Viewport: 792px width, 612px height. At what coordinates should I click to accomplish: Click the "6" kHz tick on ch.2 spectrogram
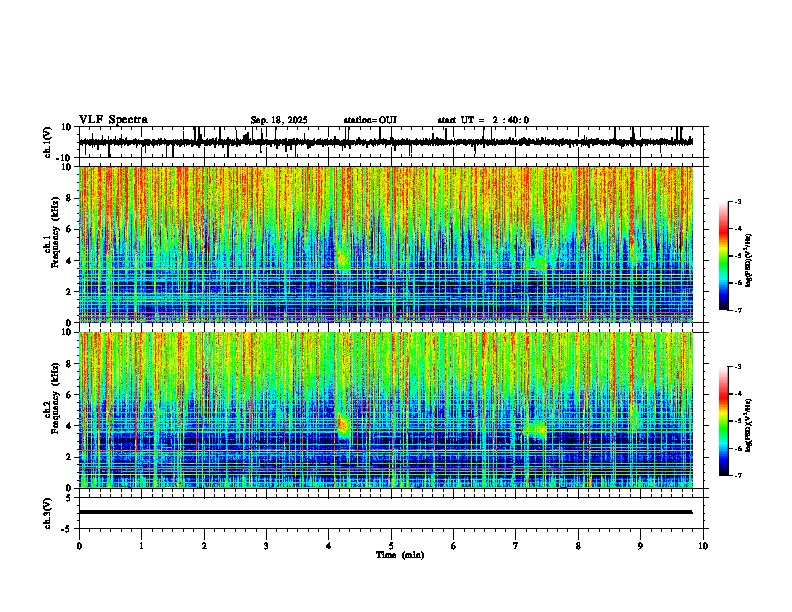70,395
